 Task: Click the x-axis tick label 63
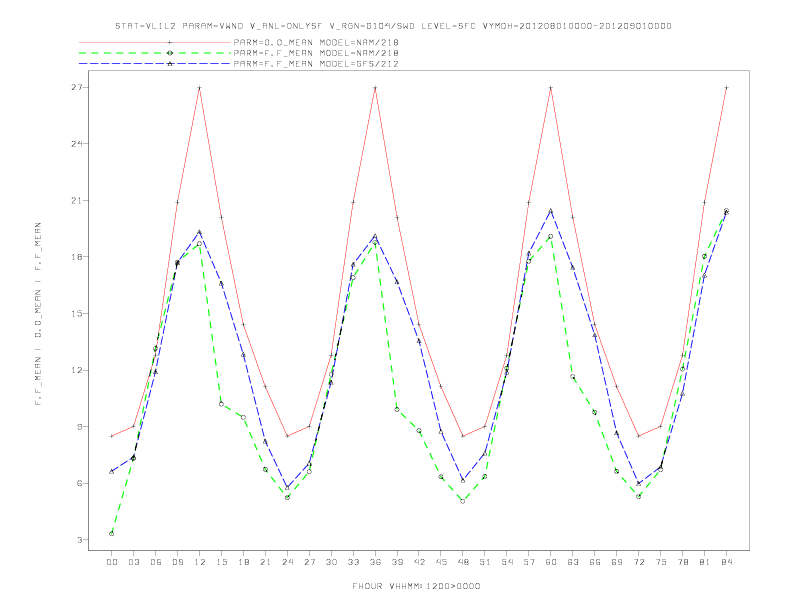pos(573,562)
